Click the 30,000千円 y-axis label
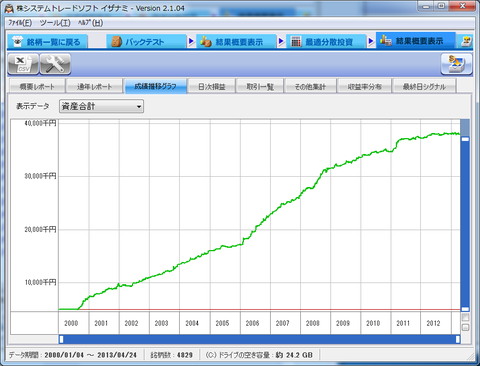Viewport: 480px width, 366px height. (40, 176)
